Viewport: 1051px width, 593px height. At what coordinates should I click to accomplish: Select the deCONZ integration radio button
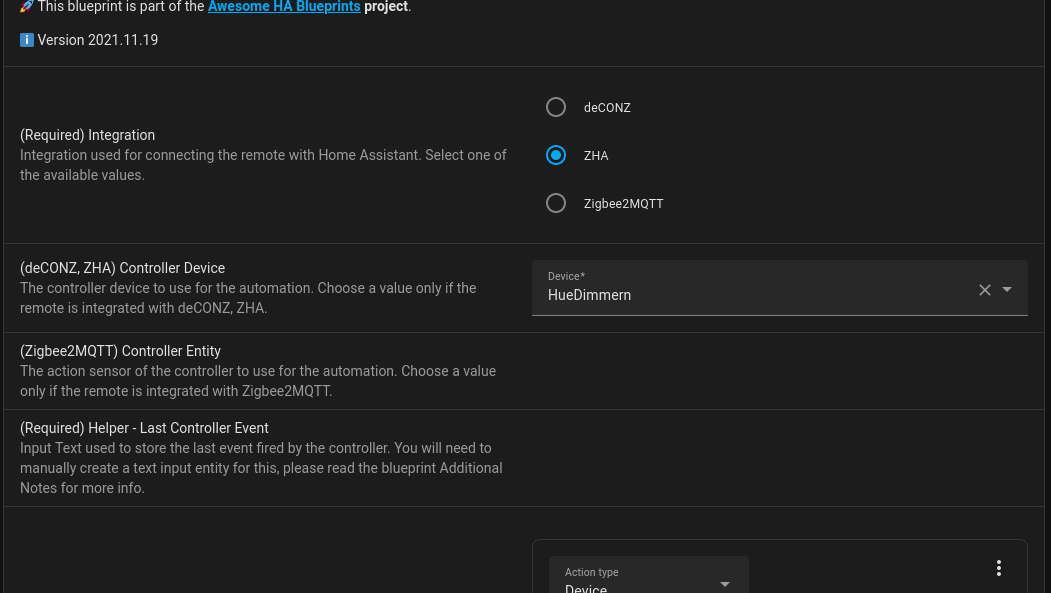click(556, 107)
